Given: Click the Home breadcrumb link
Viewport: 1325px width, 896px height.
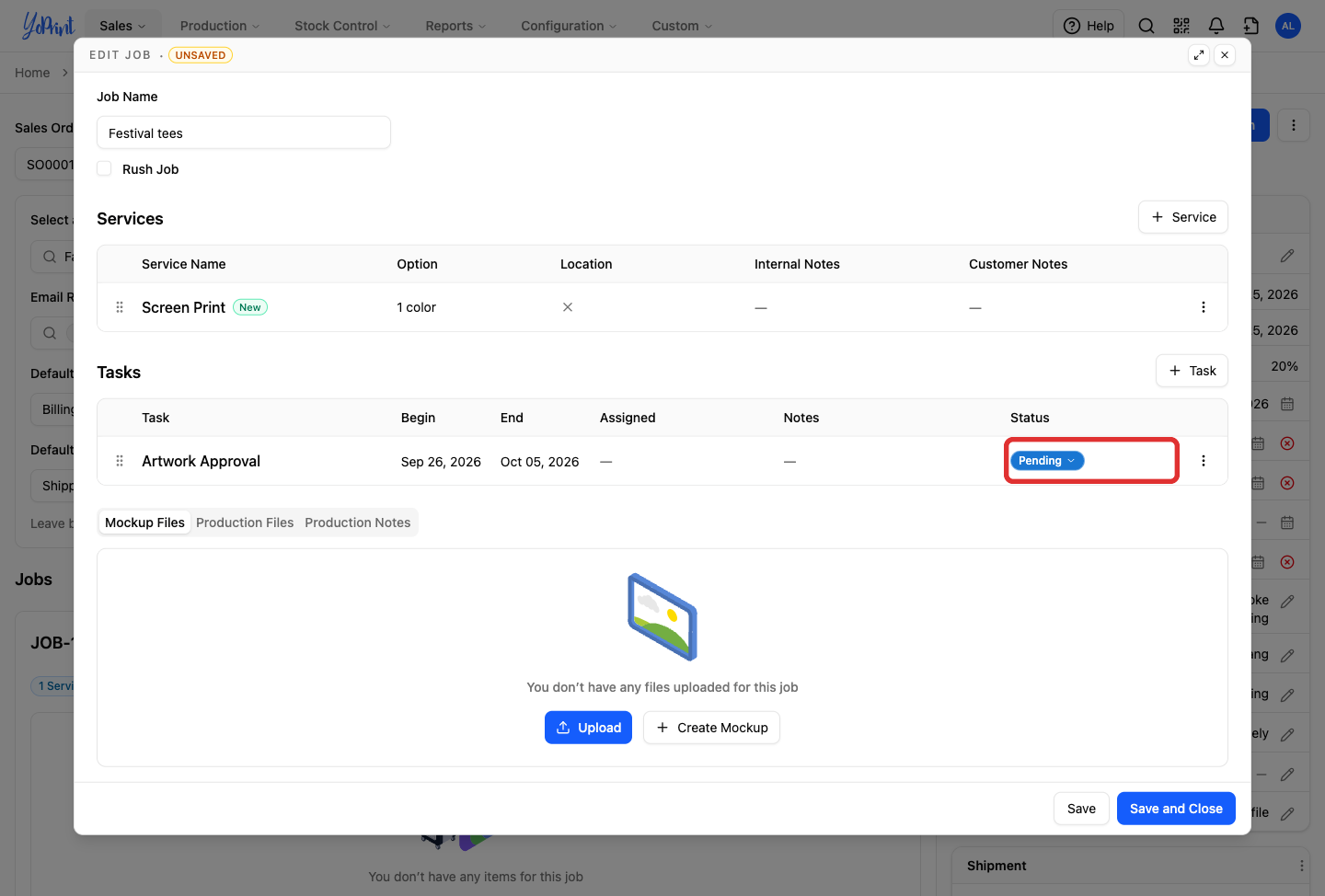Looking at the screenshot, I should 32,73.
